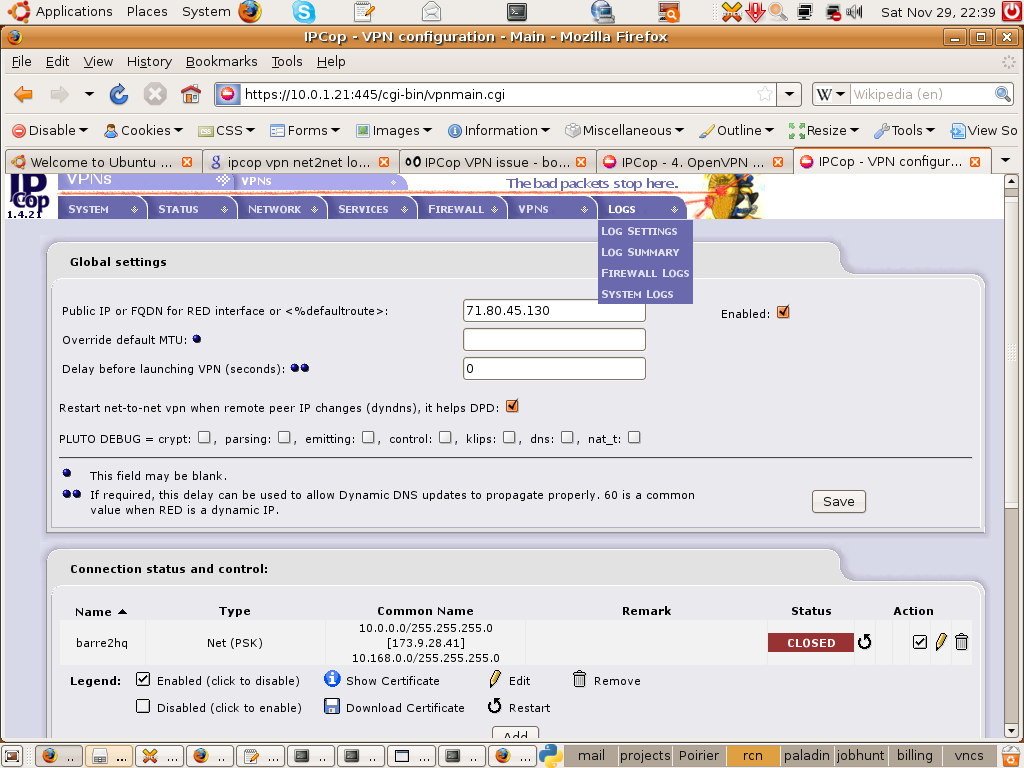Click the trash remove icon for barre2hq
The image size is (1024, 768).
pyautogui.click(x=961, y=642)
